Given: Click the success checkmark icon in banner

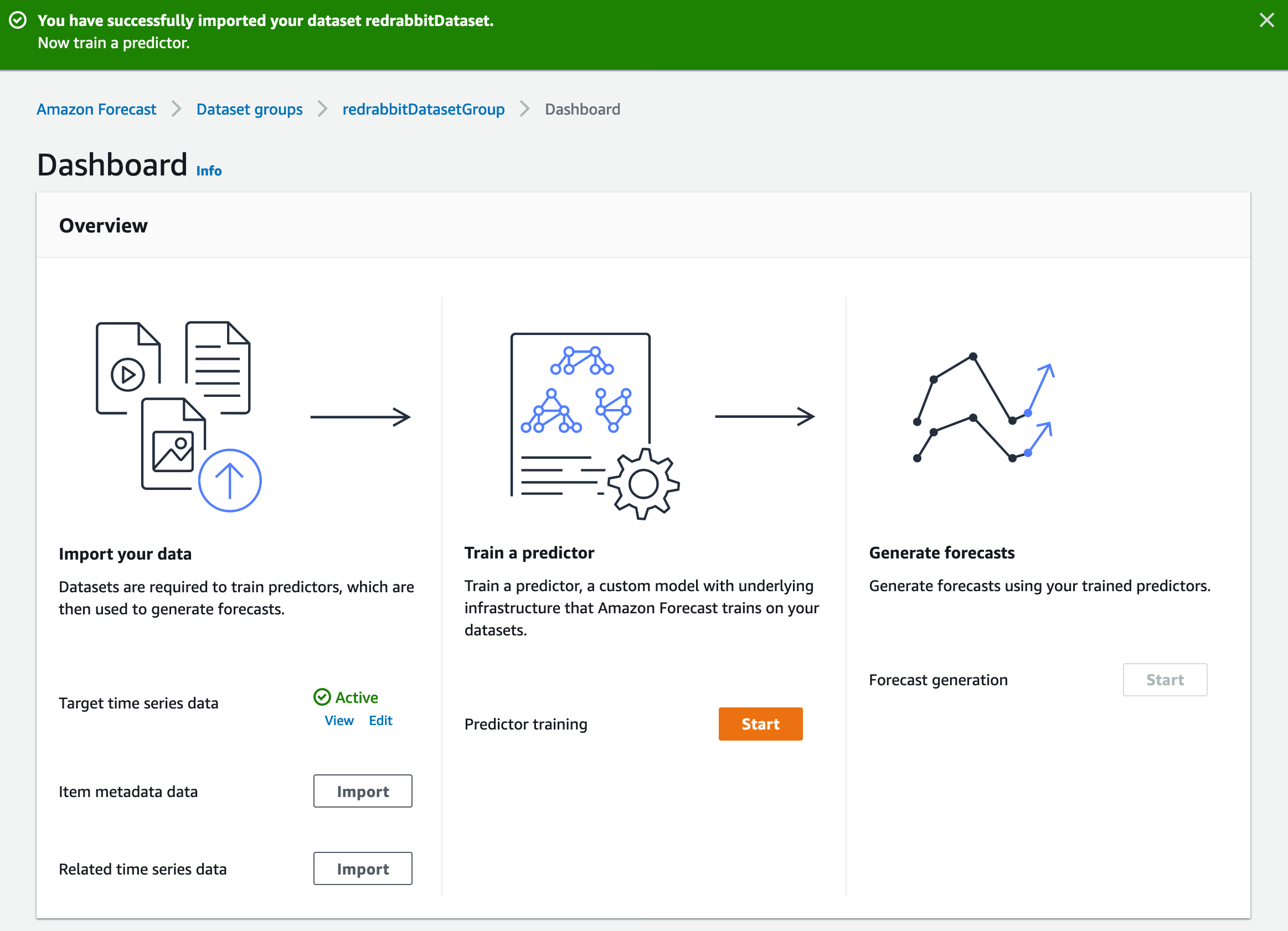Looking at the screenshot, I should click(18, 20).
